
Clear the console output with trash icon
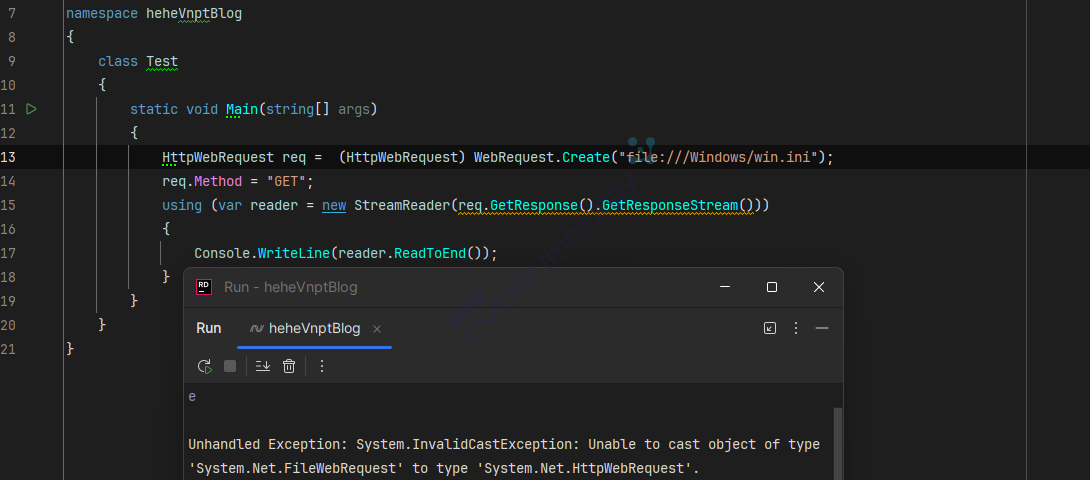pos(289,366)
